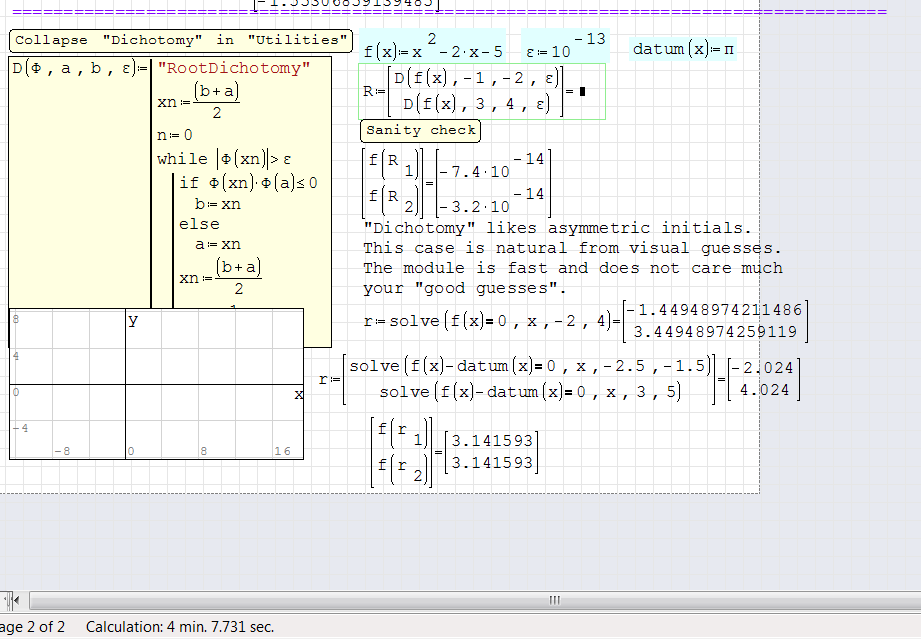The image size is (921, 639).
Task: Click the if condition line in program
Action: (248, 183)
